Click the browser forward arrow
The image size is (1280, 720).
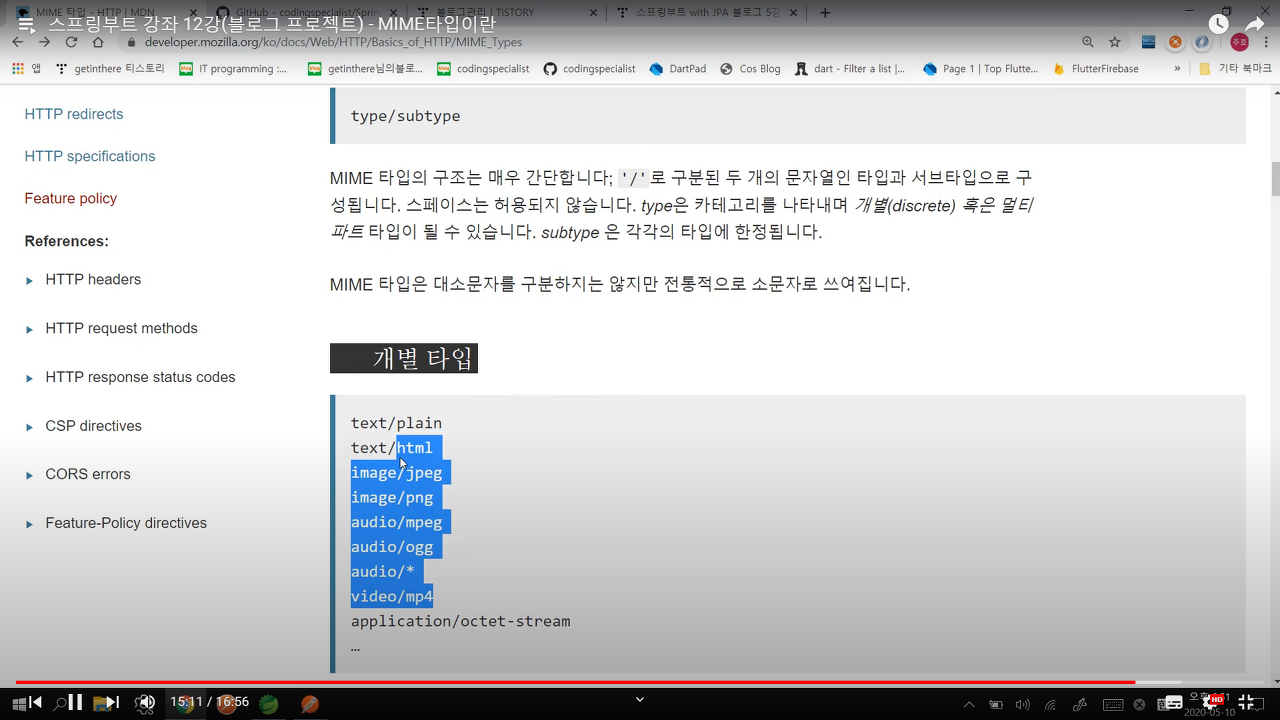point(44,42)
